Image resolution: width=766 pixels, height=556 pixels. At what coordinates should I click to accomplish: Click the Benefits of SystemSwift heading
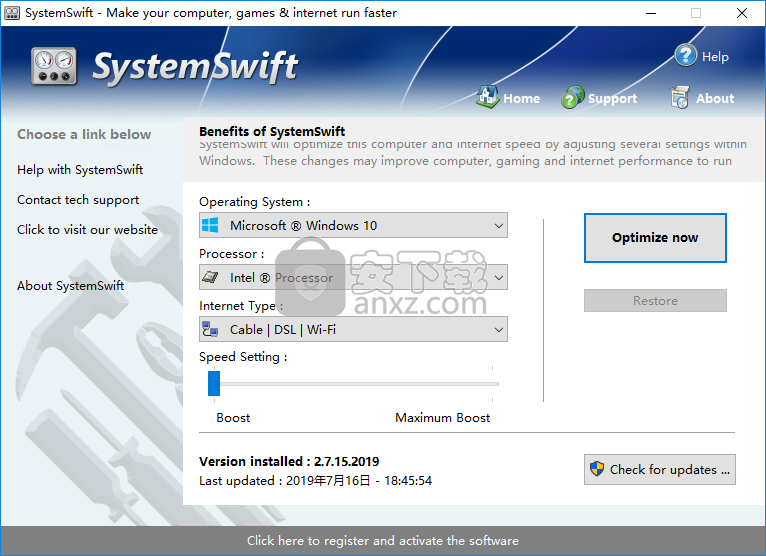coord(272,131)
